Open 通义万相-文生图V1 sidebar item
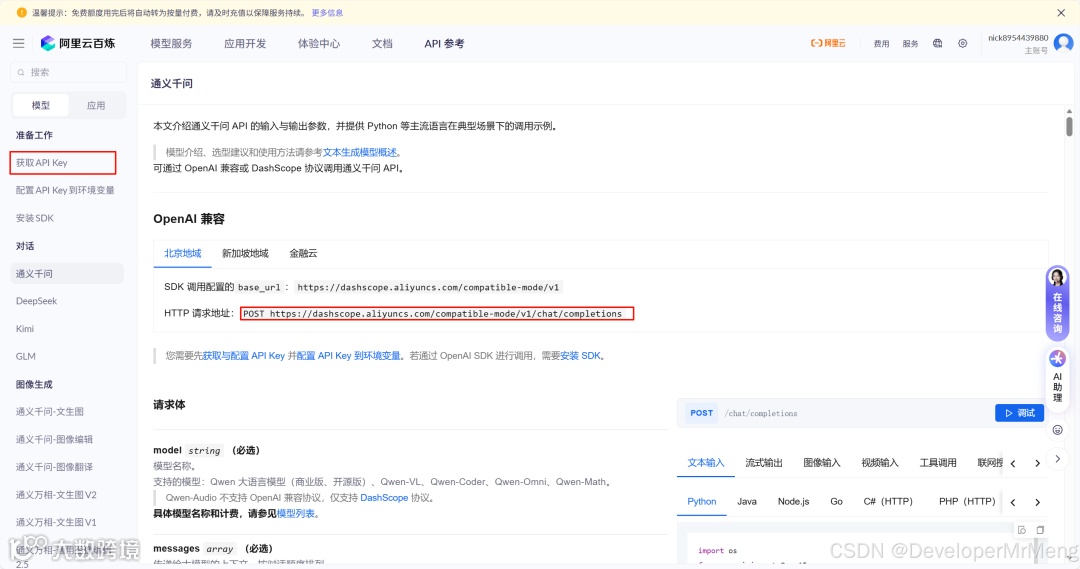Viewport: 1080px width, 569px height. 56,522
